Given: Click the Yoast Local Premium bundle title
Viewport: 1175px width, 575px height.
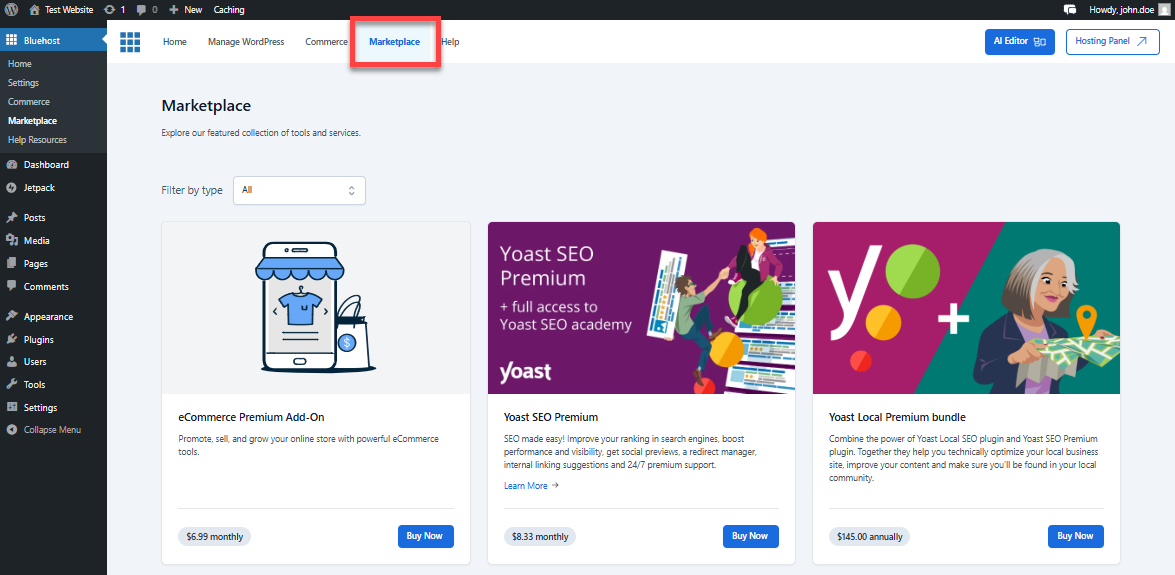Looking at the screenshot, I should coord(897,417).
